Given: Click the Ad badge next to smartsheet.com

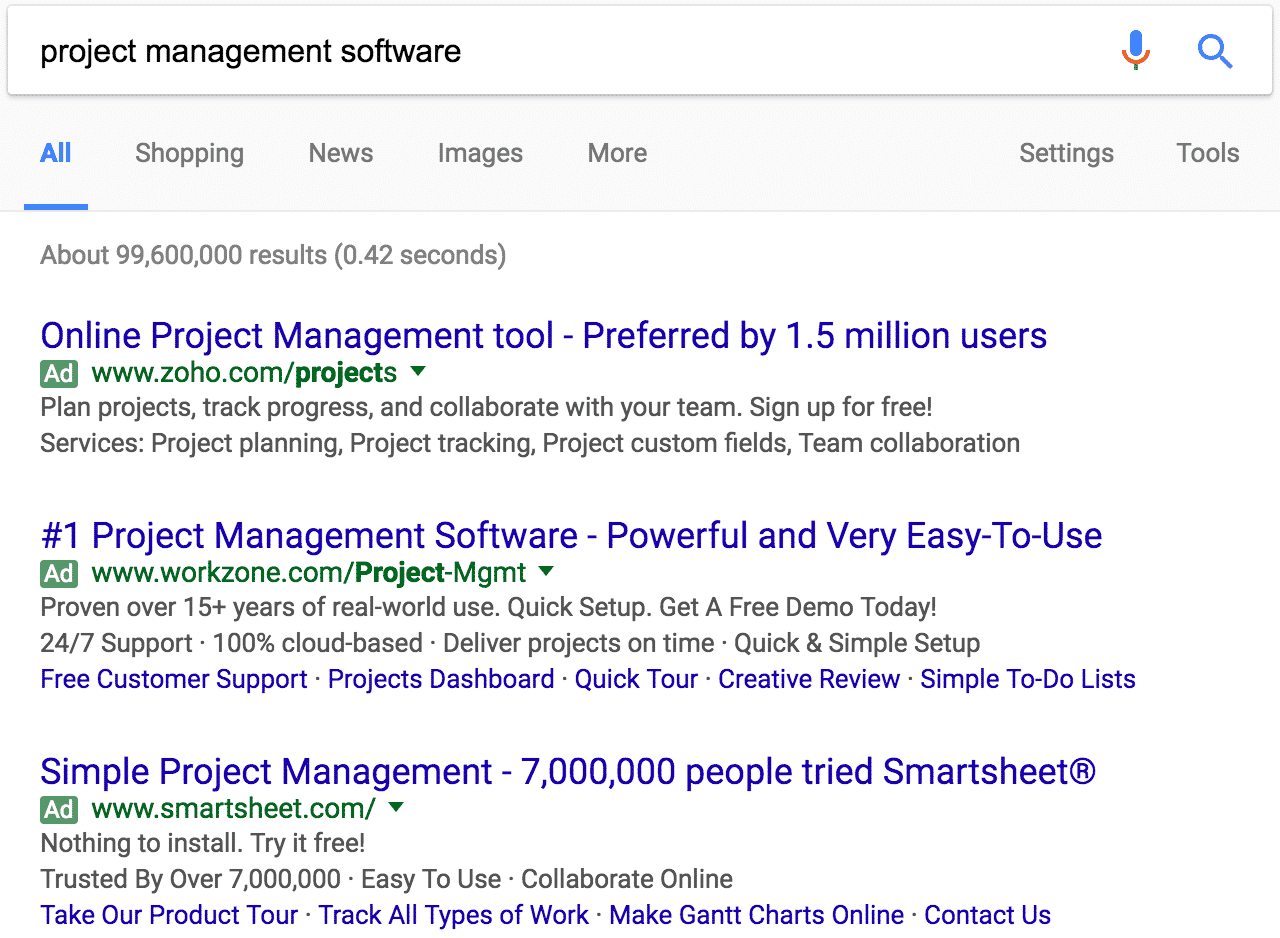Looking at the screenshot, I should click(x=59, y=809).
